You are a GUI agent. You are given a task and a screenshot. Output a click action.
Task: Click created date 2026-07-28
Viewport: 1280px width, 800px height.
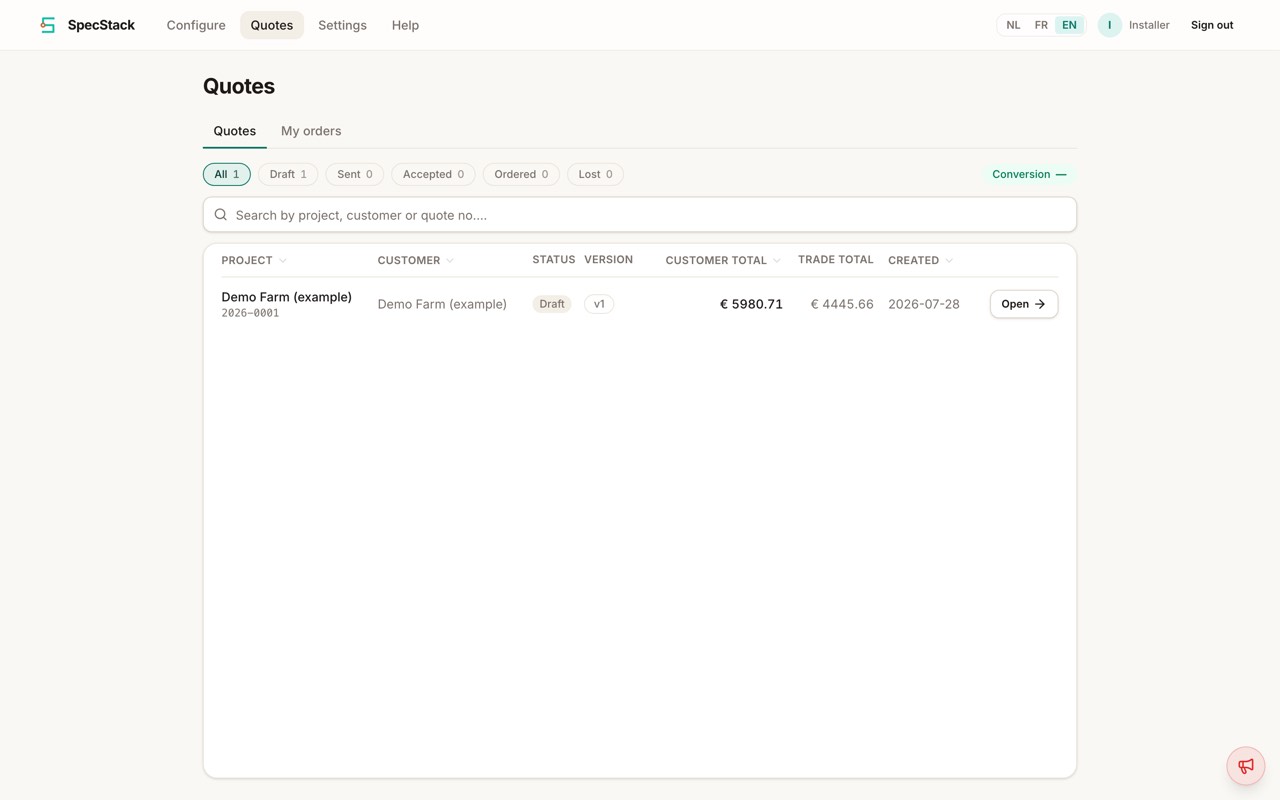click(924, 304)
